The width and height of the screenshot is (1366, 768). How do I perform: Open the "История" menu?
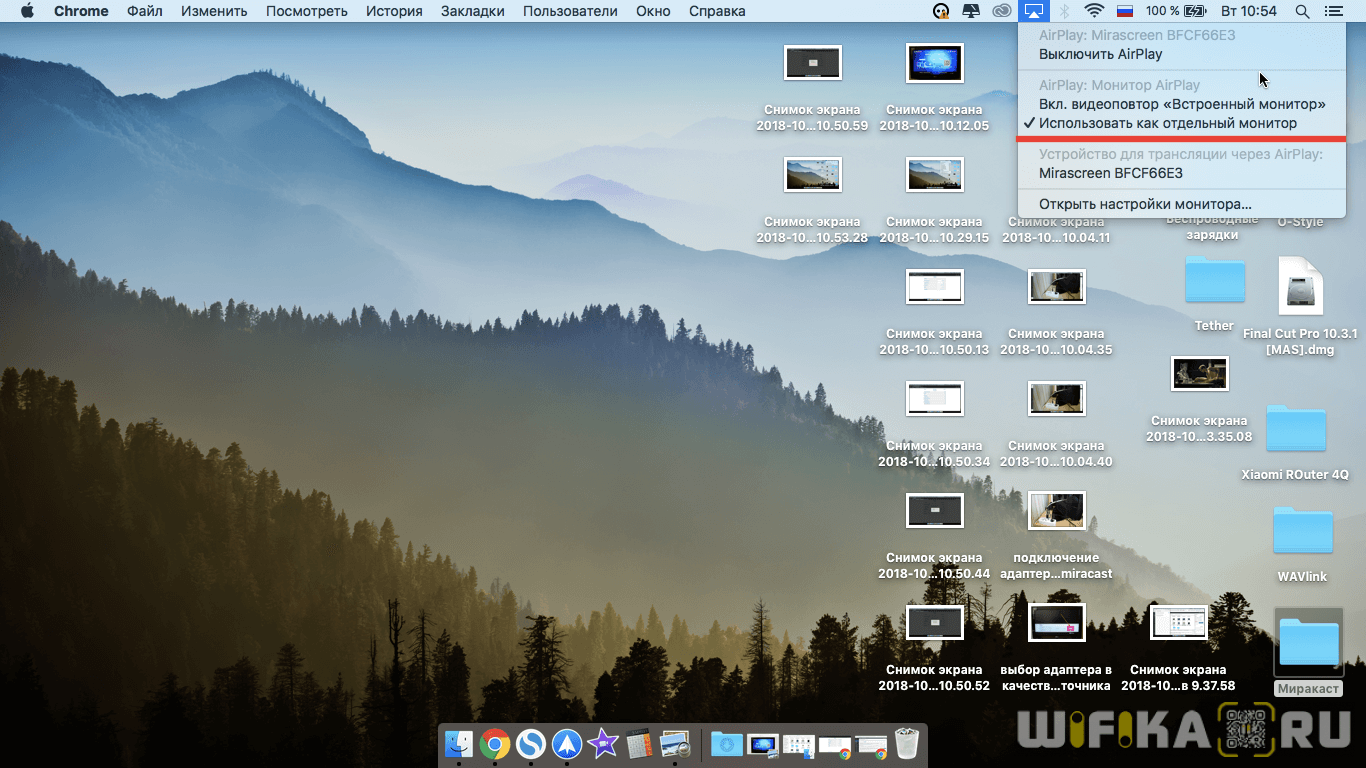click(x=392, y=11)
